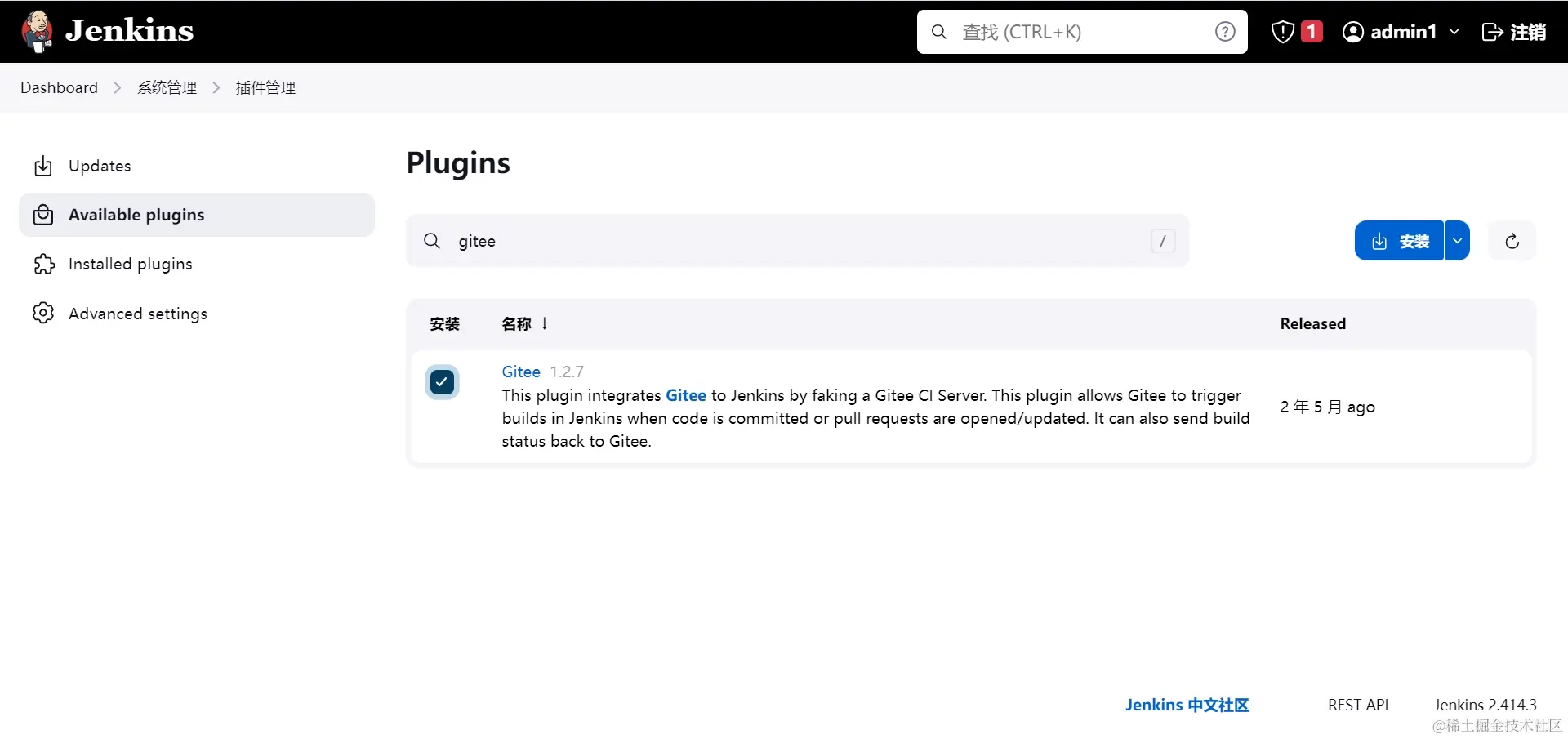Open the Gitee plugin details link
Image resolution: width=1568 pixels, height=739 pixels.
[520, 371]
